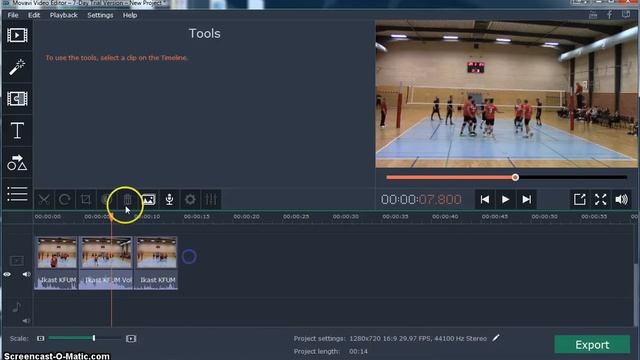
Task: Click the Color adjustments tool
Action: coord(106,200)
